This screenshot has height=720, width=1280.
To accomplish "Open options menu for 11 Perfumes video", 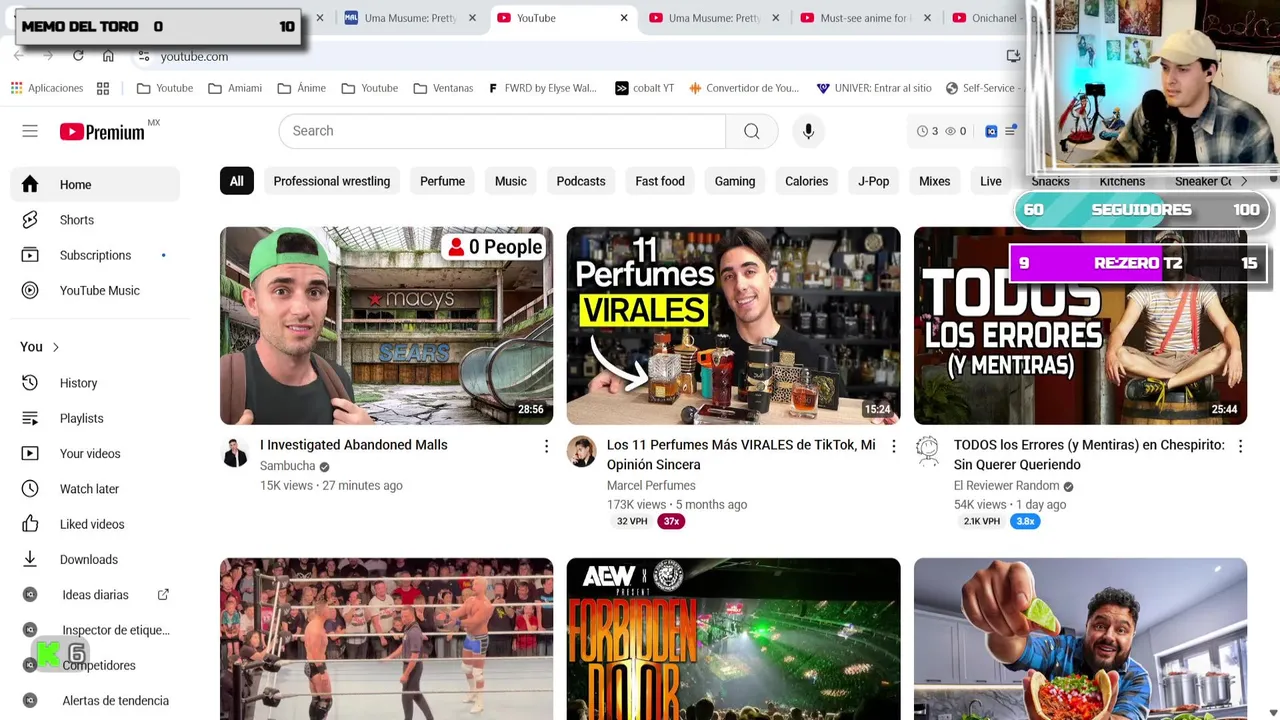I will [x=893, y=446].
